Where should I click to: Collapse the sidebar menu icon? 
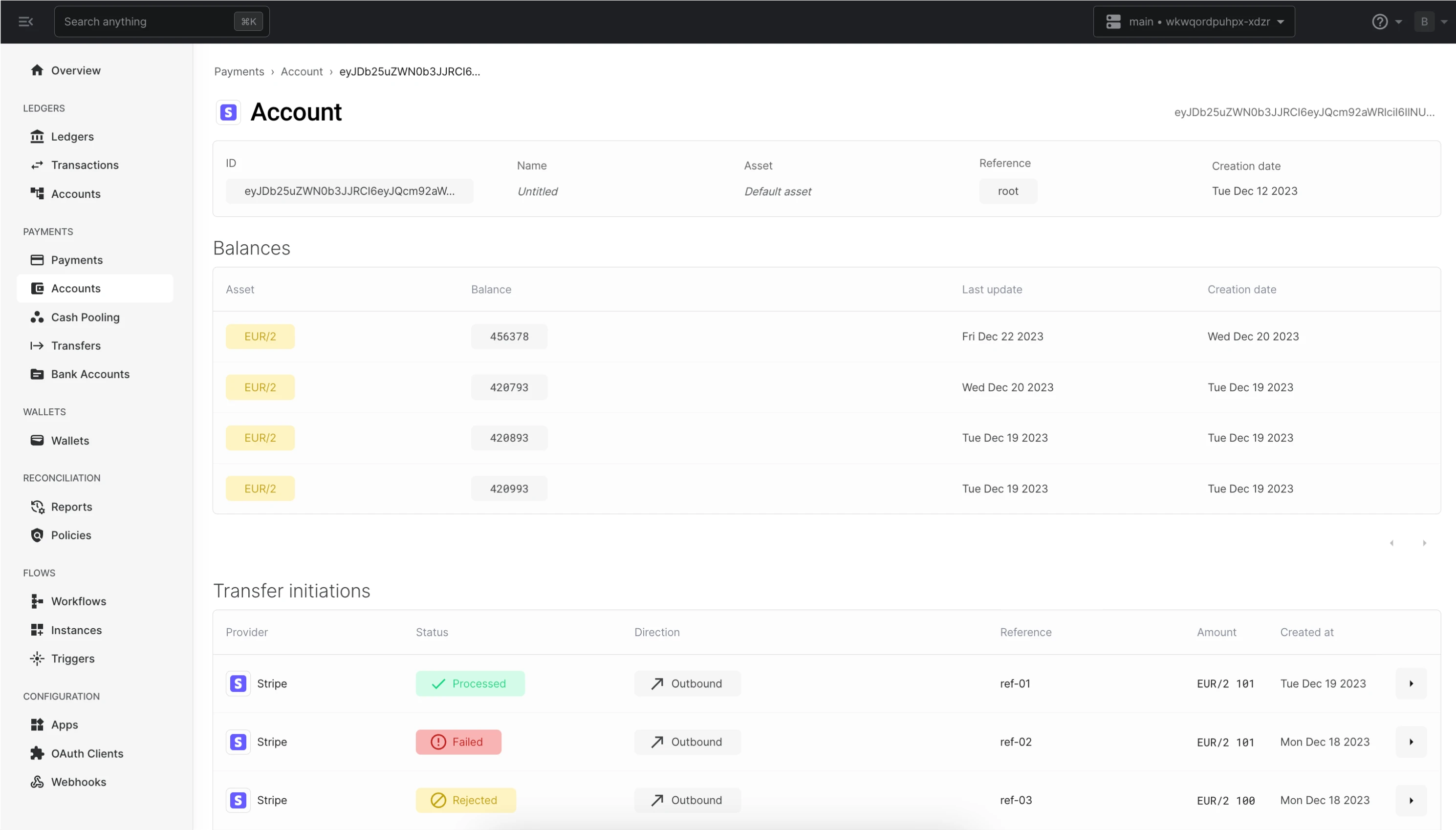tap(26, 21)
